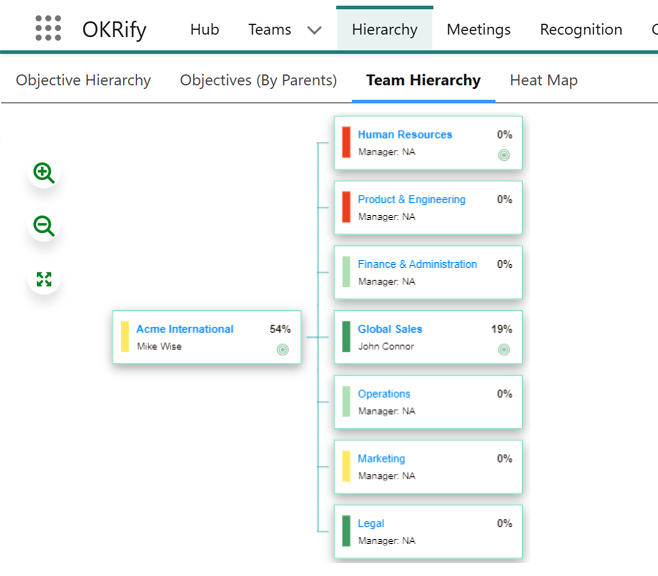Open the Hub navigation item
This screenshot has height=576, width=658.
tap(204, 29)
